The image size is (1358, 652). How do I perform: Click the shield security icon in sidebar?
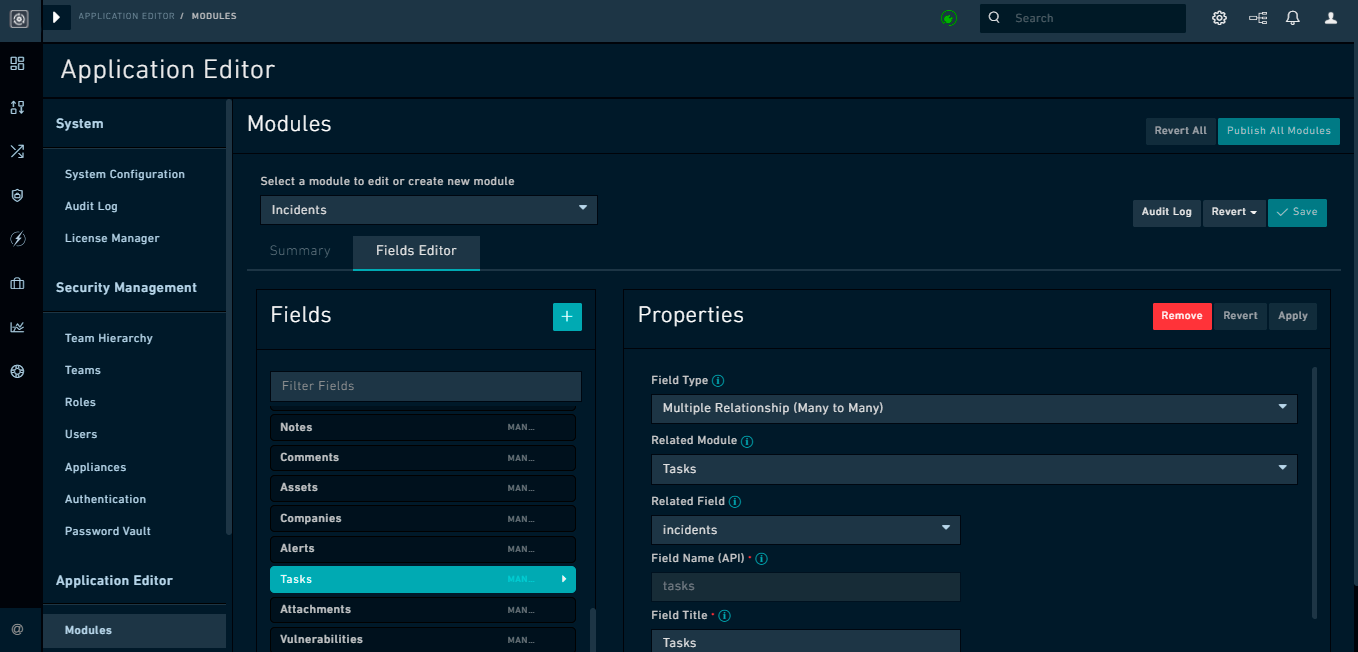coord(17,195)
